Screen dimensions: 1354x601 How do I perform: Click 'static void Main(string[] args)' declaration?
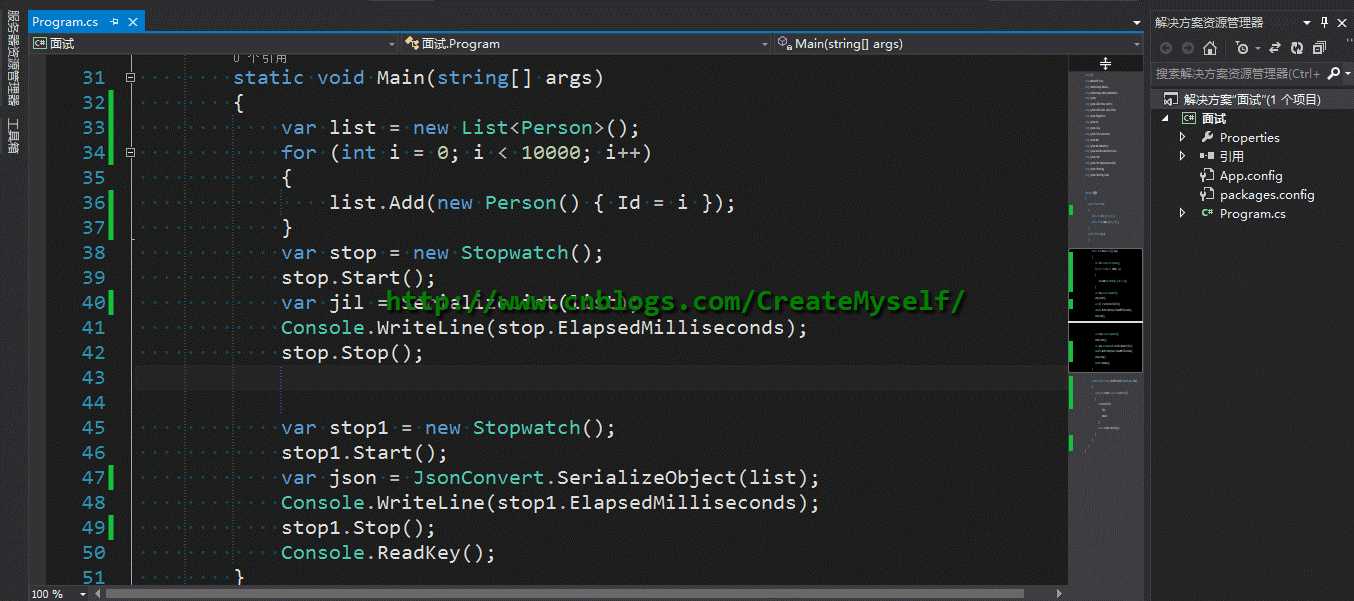(418, 77)
